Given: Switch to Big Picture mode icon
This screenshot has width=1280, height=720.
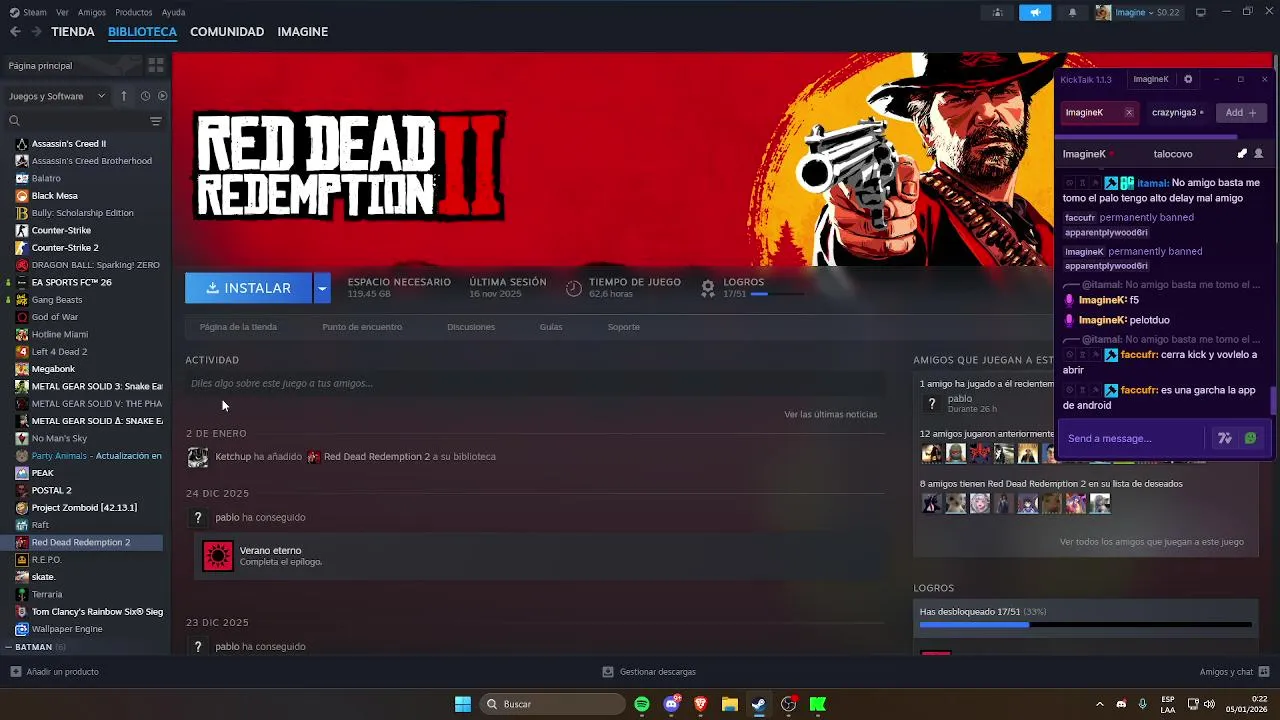Looking at the screenshot, I should click(1201, 12).
